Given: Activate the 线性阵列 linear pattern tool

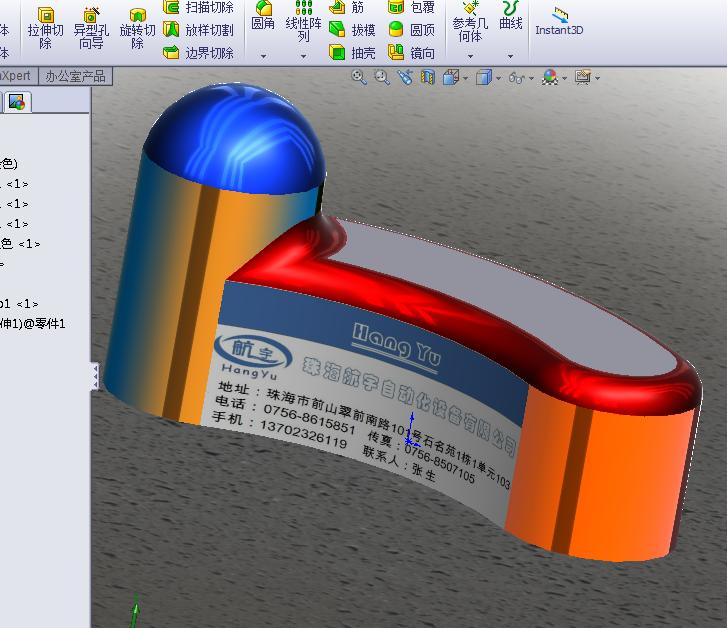Looking at the screenshot, I should pyautogui.click(x=303, y=21).
